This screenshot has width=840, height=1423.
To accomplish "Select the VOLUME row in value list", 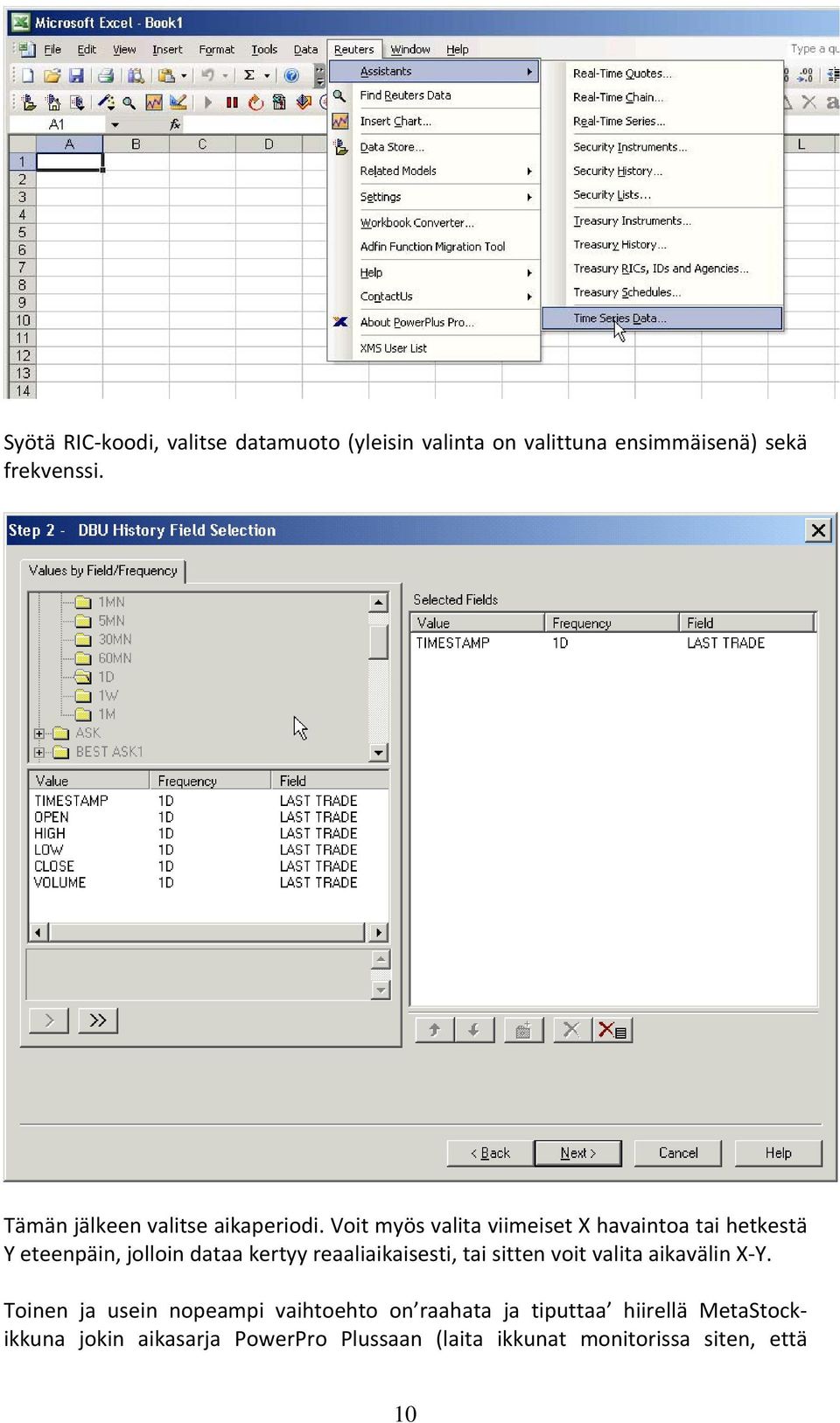I will click(x=208, y=883).
